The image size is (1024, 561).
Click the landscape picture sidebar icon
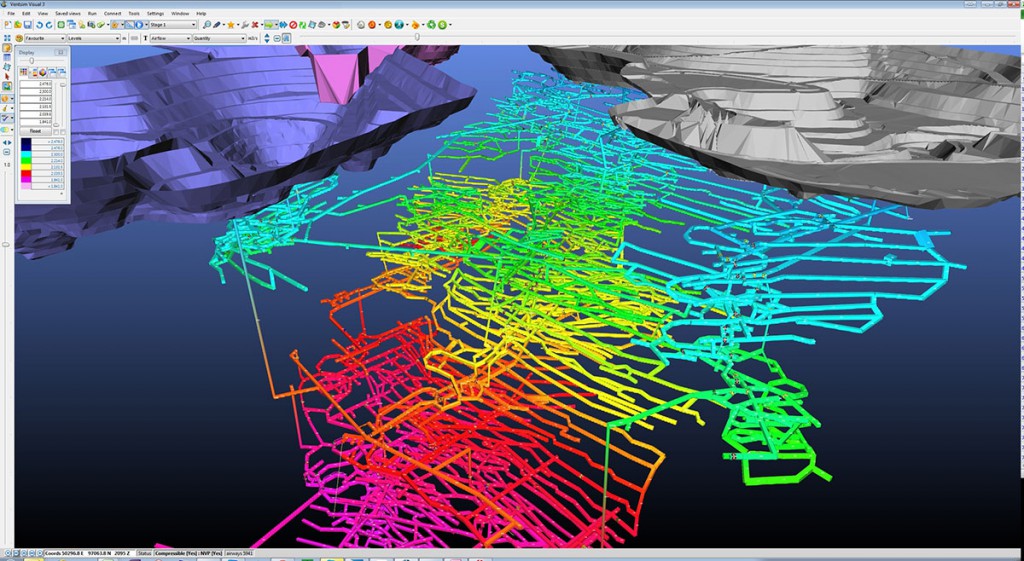(7, 86)
